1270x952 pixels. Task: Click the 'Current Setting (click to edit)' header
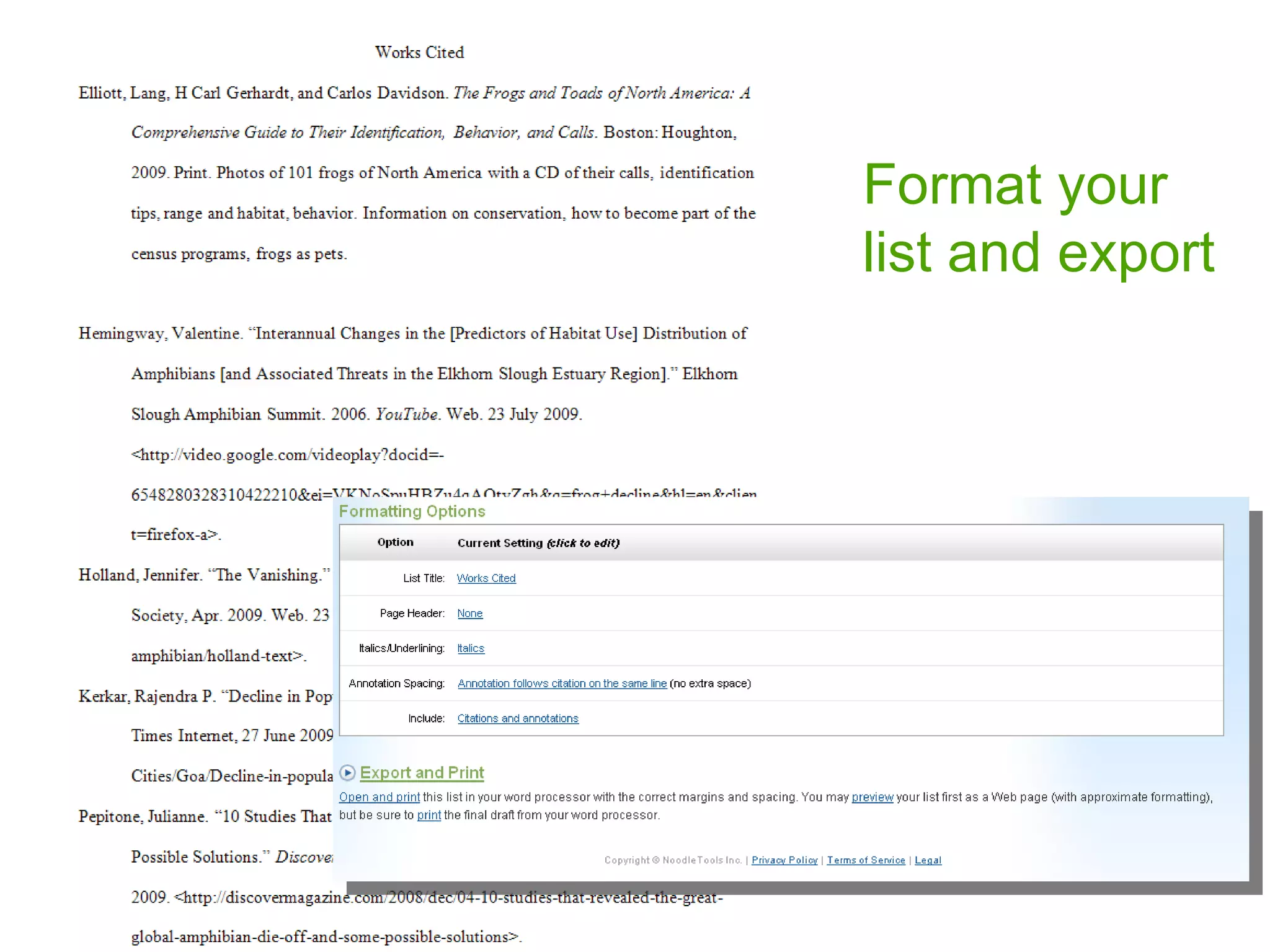tap(538, 543)
